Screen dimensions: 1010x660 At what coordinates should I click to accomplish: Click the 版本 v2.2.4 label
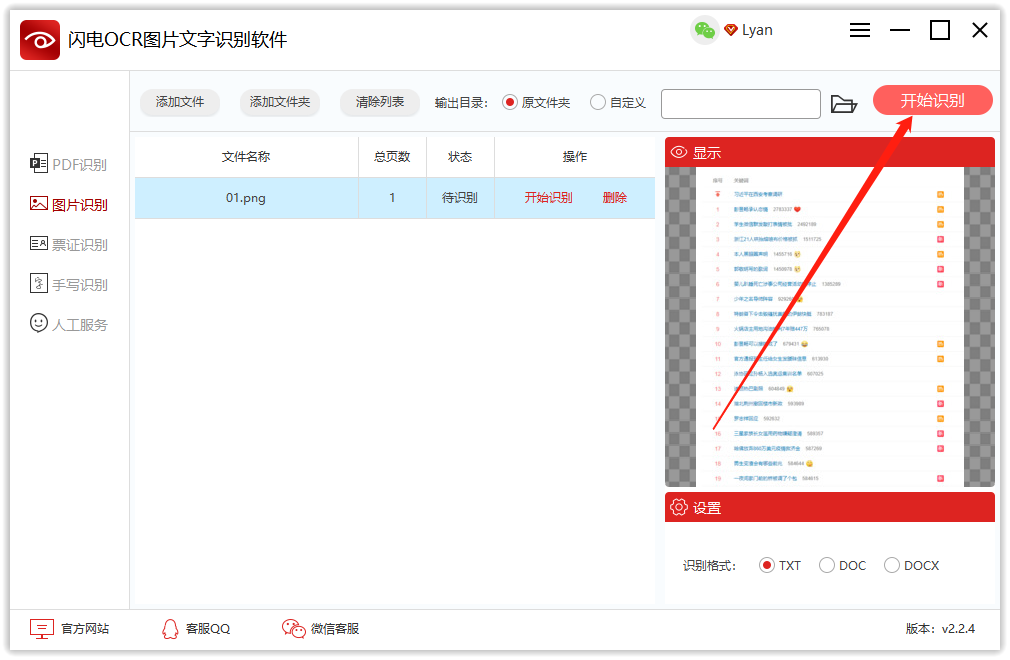[x=940, y=629]
